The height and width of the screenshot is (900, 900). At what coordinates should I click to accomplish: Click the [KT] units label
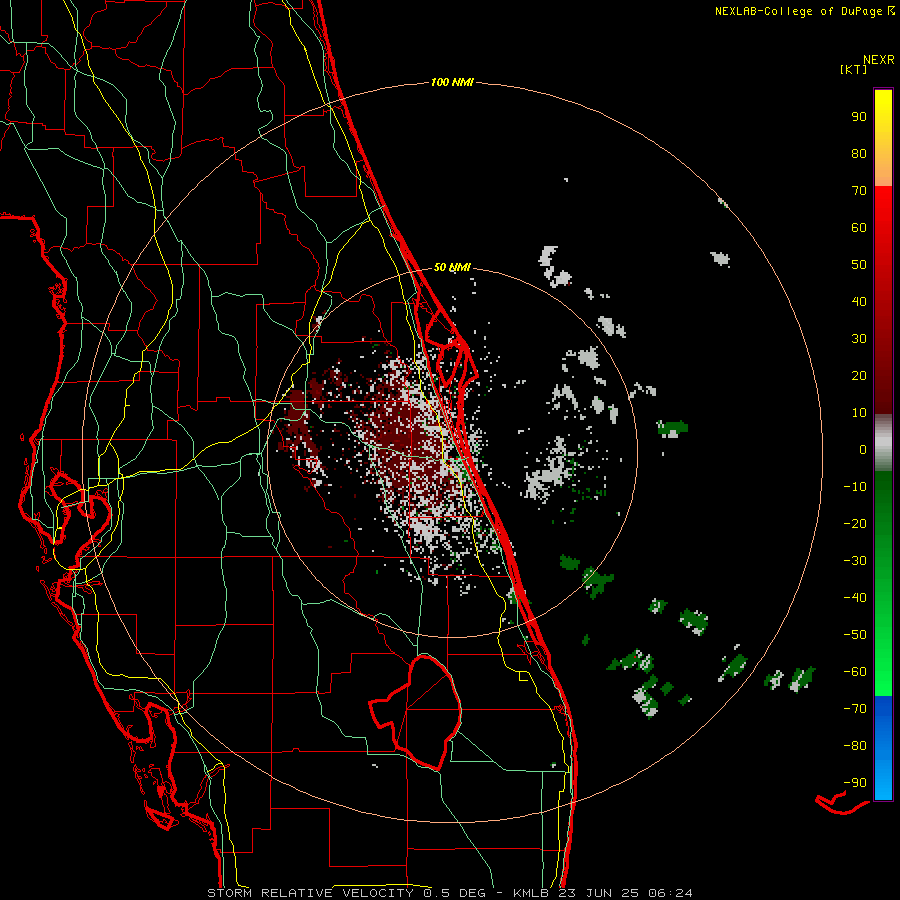pos(853,69)
